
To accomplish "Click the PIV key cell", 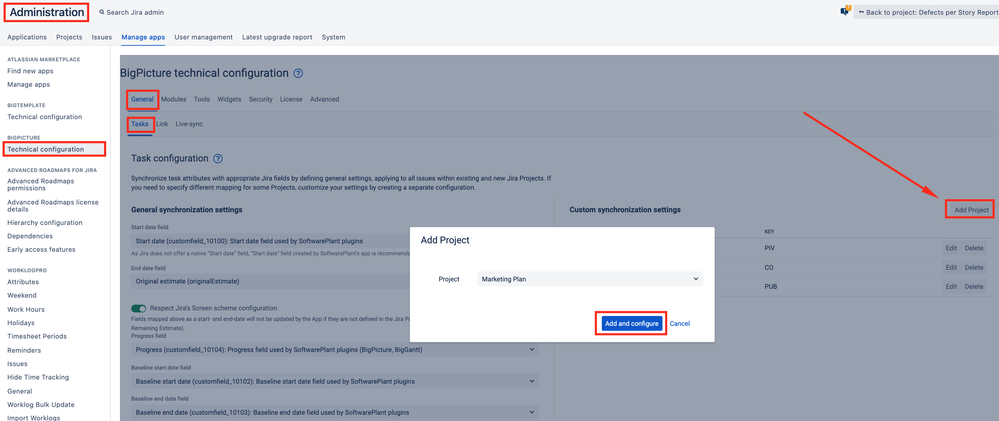I will pyautogui.click(x=770, y=248).
